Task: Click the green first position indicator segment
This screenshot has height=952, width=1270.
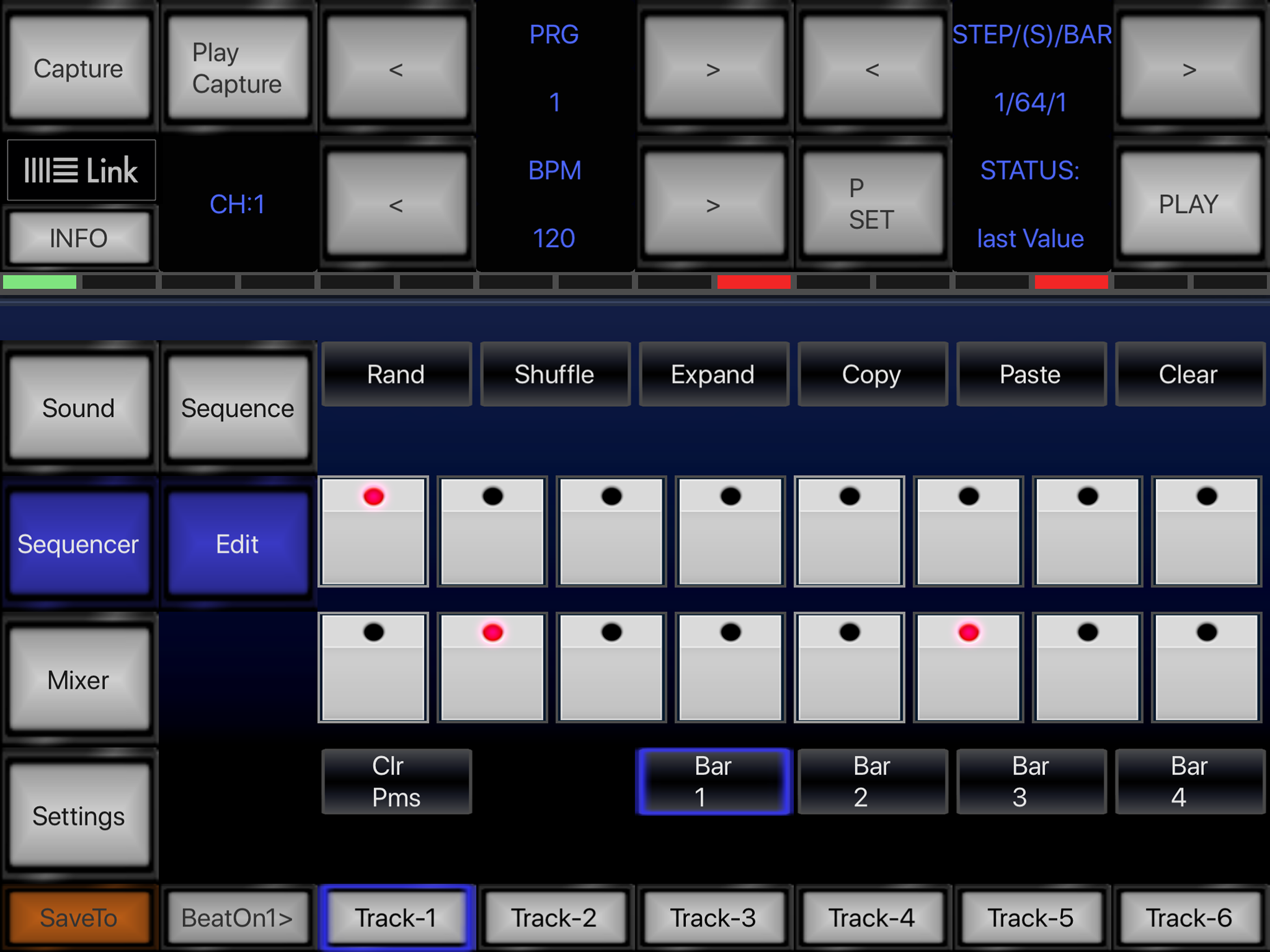Action: pos(40,282)
